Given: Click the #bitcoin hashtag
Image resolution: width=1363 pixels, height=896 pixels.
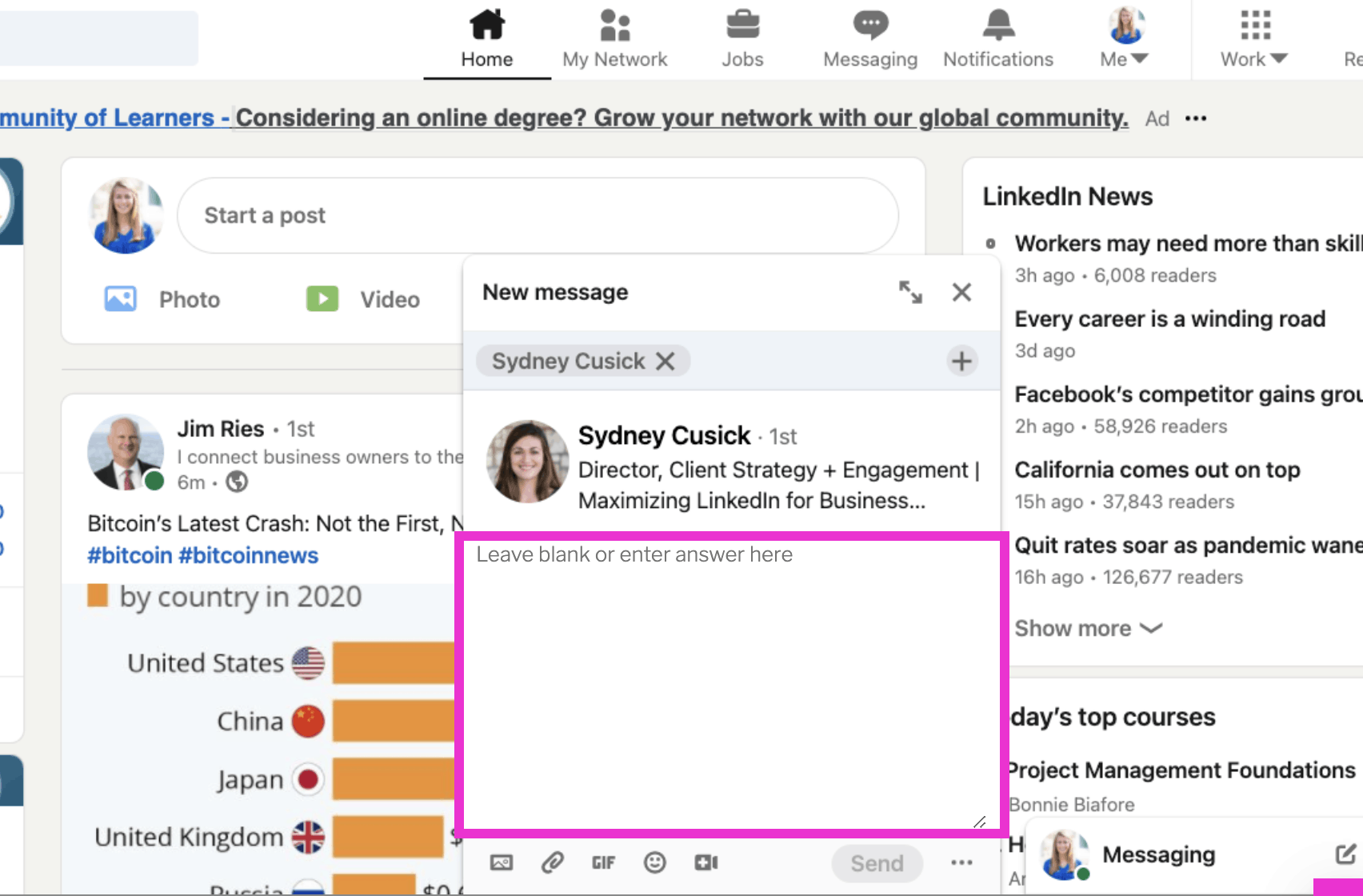Looking at the screenshot, I should [130, 555].
